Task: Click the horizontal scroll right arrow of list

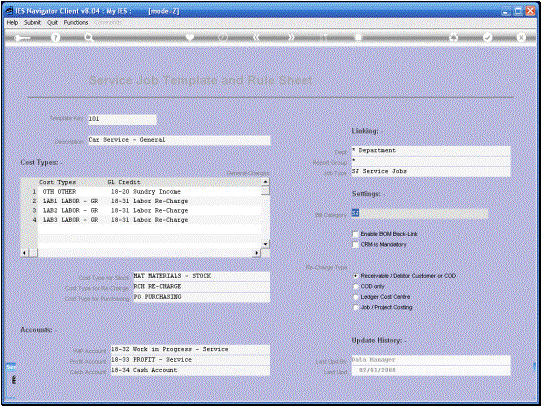Action: (256, 253)
